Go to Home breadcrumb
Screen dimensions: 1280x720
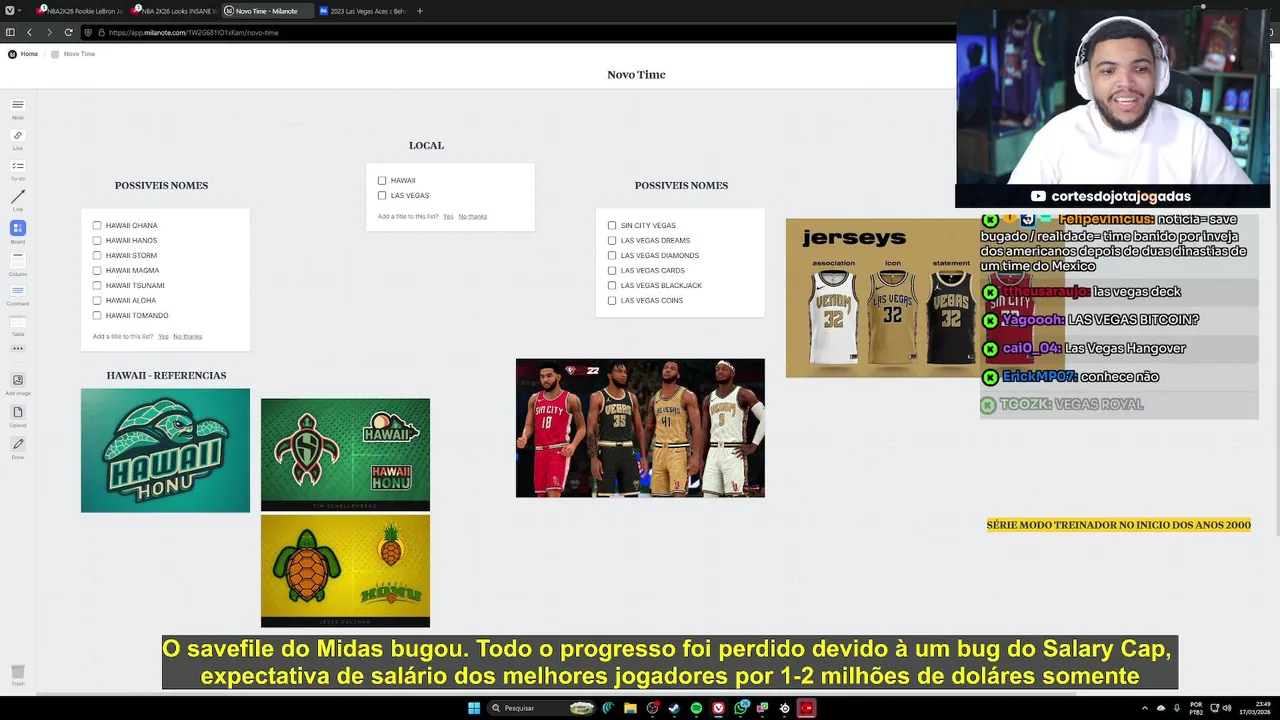[x=24, y=54]
